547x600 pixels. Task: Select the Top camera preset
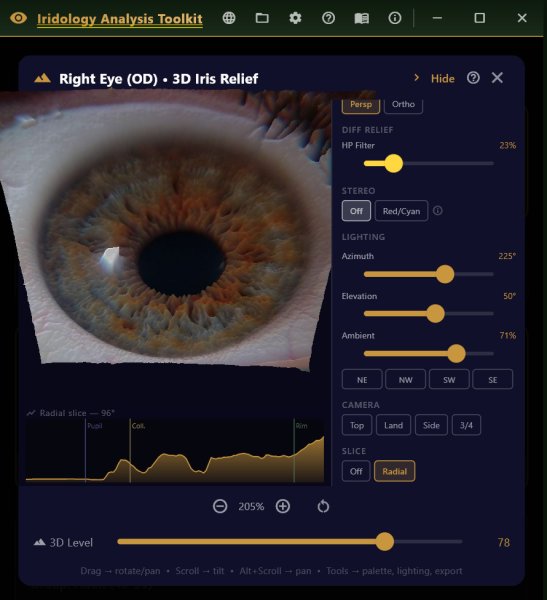coord(357,425)
